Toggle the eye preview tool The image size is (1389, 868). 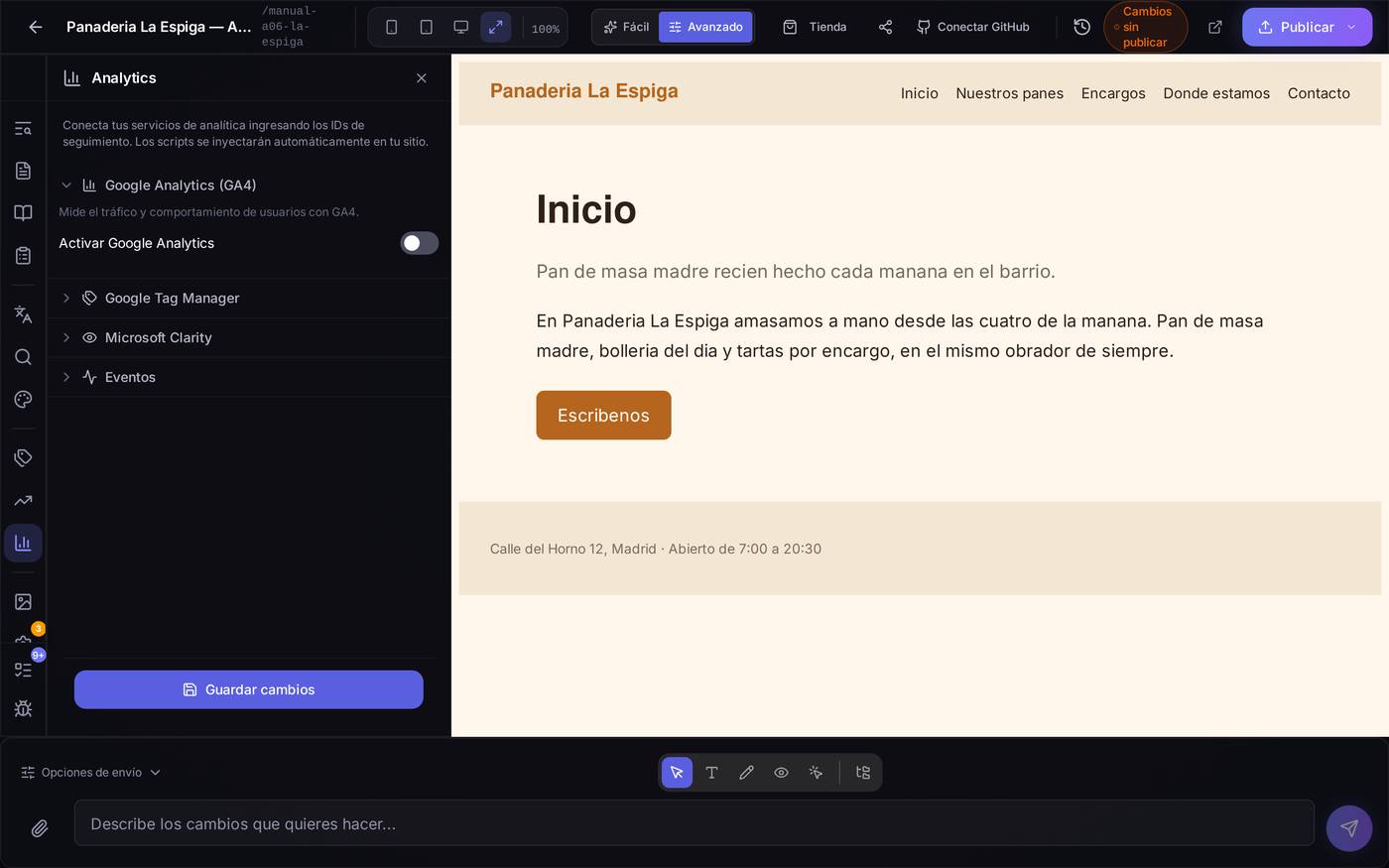point(781,772)
